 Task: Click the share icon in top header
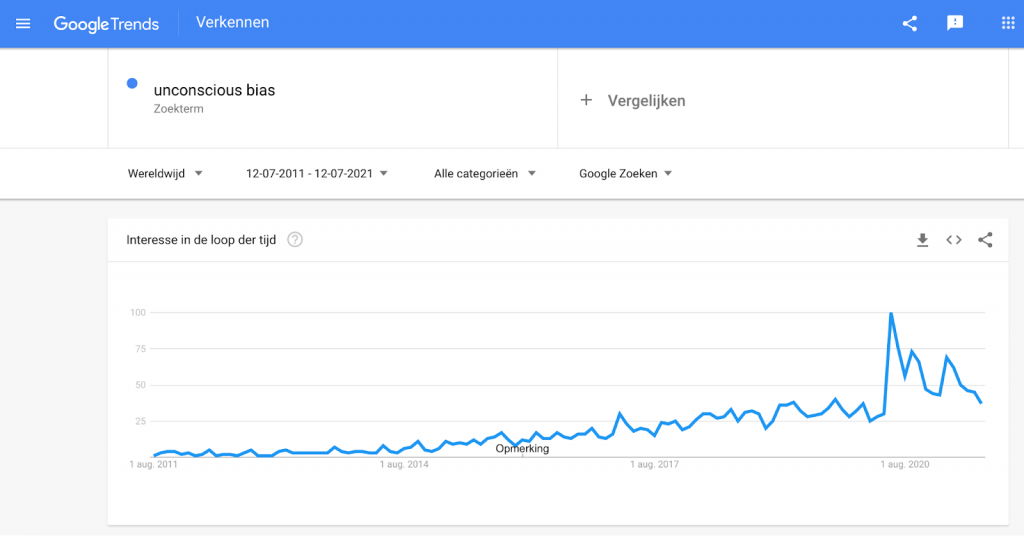coord(910,24)
